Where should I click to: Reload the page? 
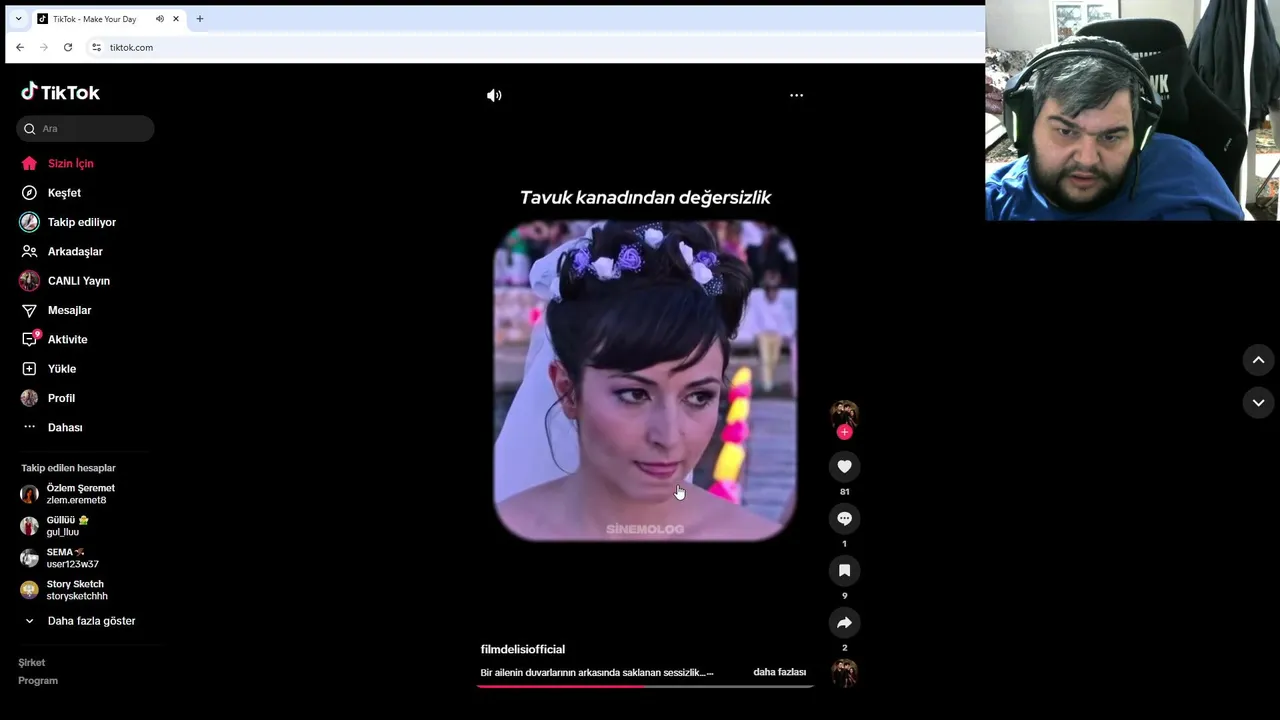tap(68, 47)
